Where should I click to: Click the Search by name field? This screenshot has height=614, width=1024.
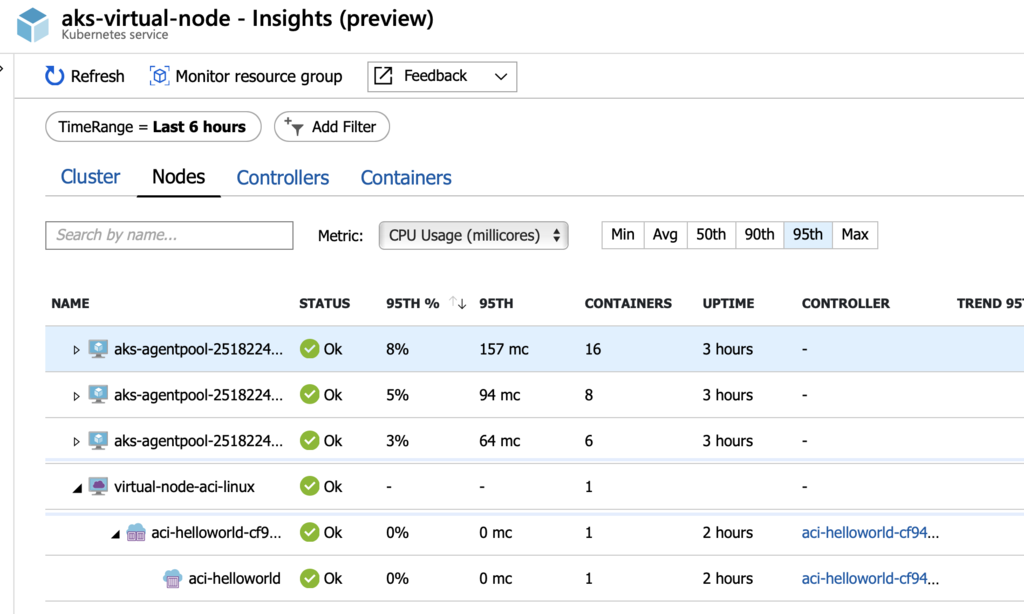169,235
